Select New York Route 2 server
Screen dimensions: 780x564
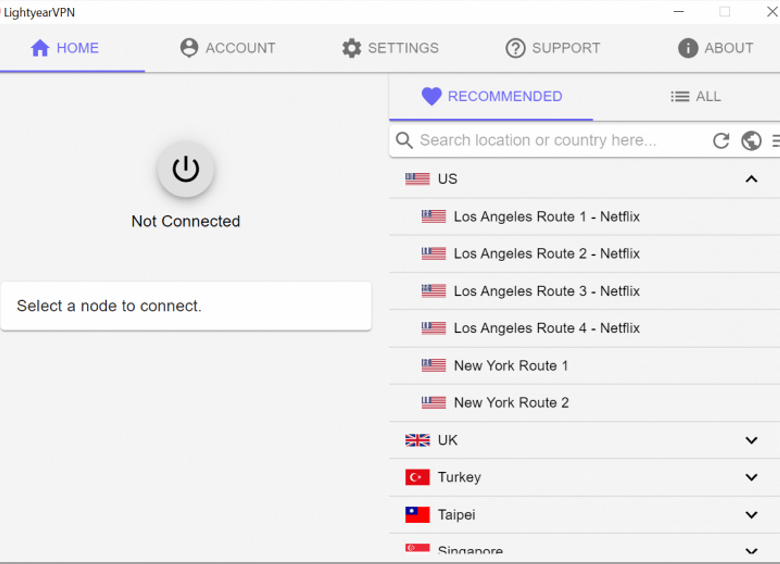click(x=585, y=403)
